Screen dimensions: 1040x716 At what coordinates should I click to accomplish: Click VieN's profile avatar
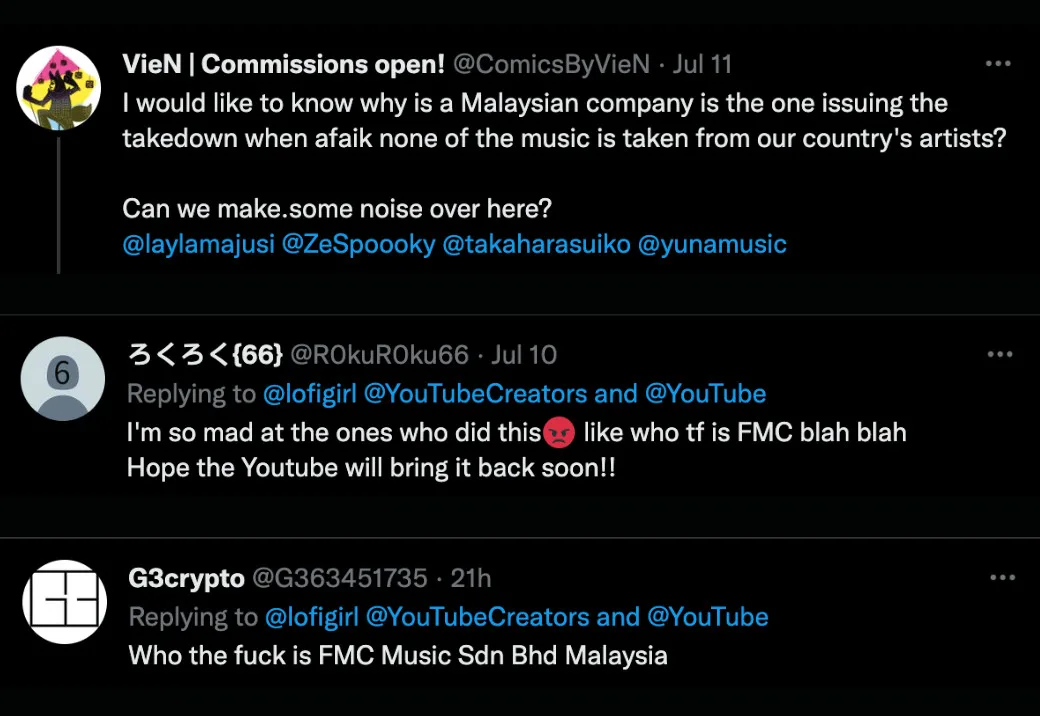(x=60, y=88)
